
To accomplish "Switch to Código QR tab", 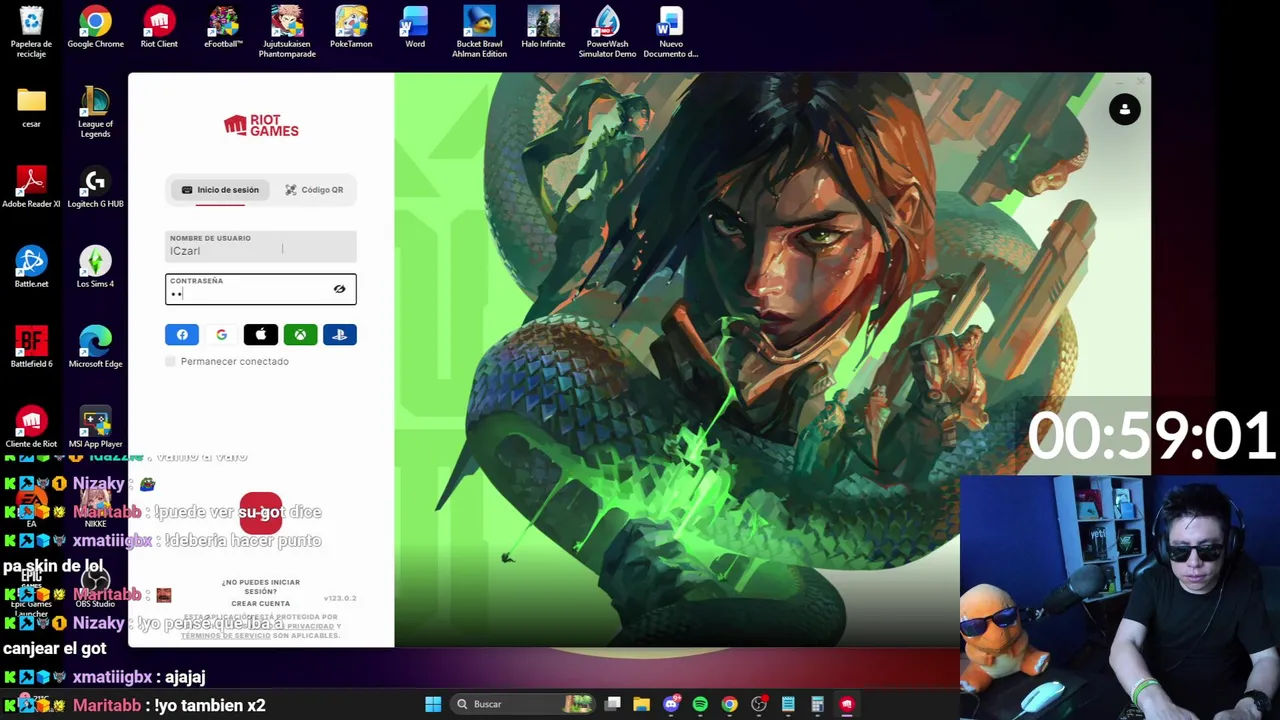I will click(x=314, y=190).
